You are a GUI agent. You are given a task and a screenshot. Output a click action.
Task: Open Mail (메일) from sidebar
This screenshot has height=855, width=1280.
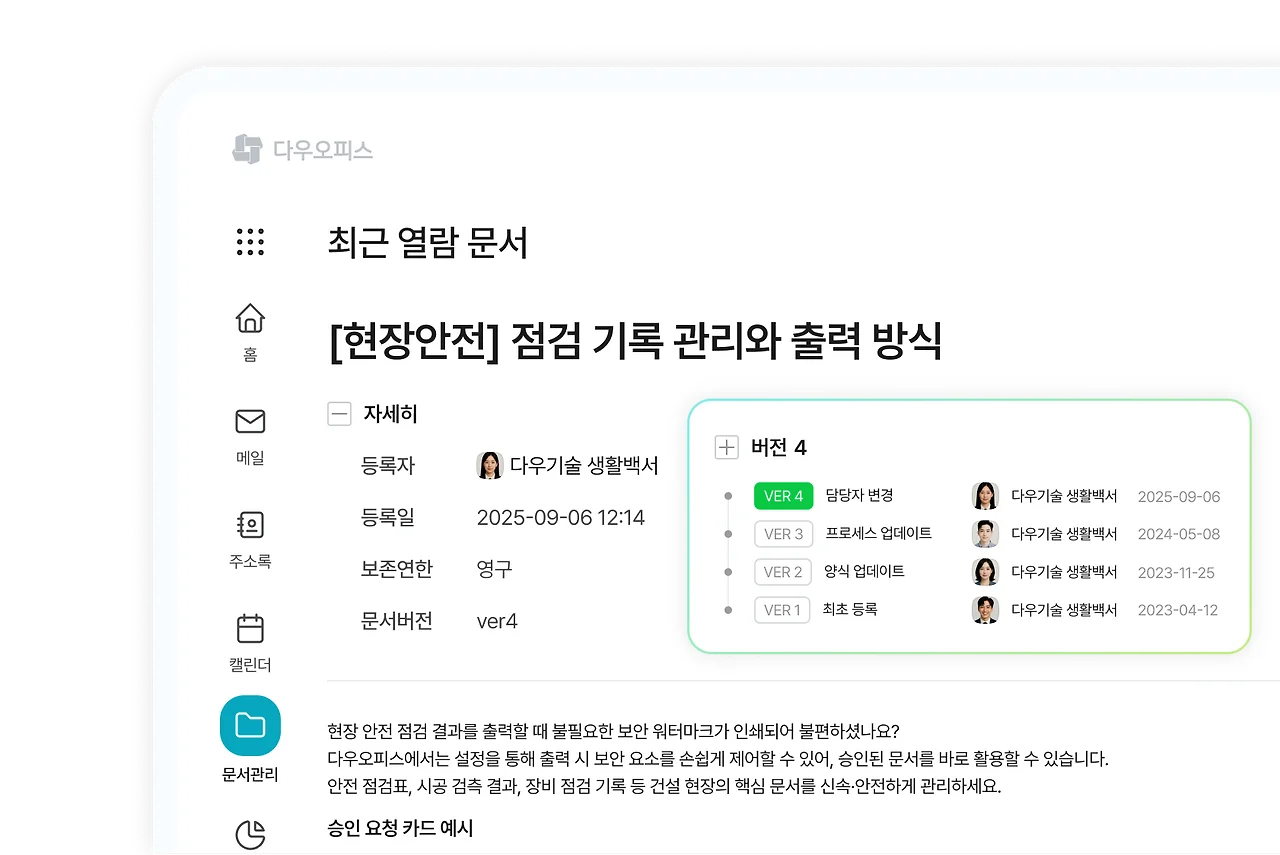(250, 422)
